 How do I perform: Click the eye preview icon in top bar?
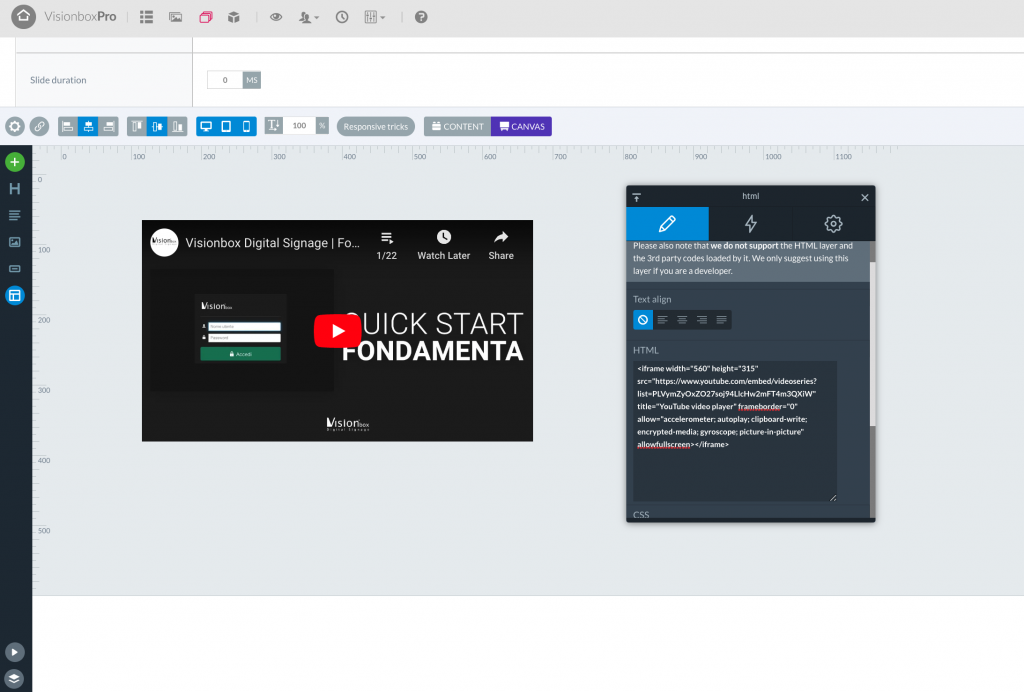(276, 17)
